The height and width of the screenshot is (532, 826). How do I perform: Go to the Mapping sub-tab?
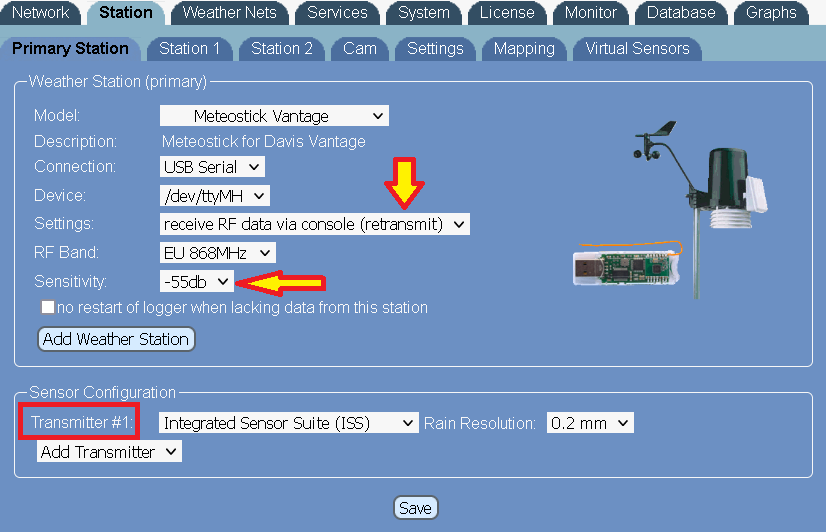coord(524,48)
